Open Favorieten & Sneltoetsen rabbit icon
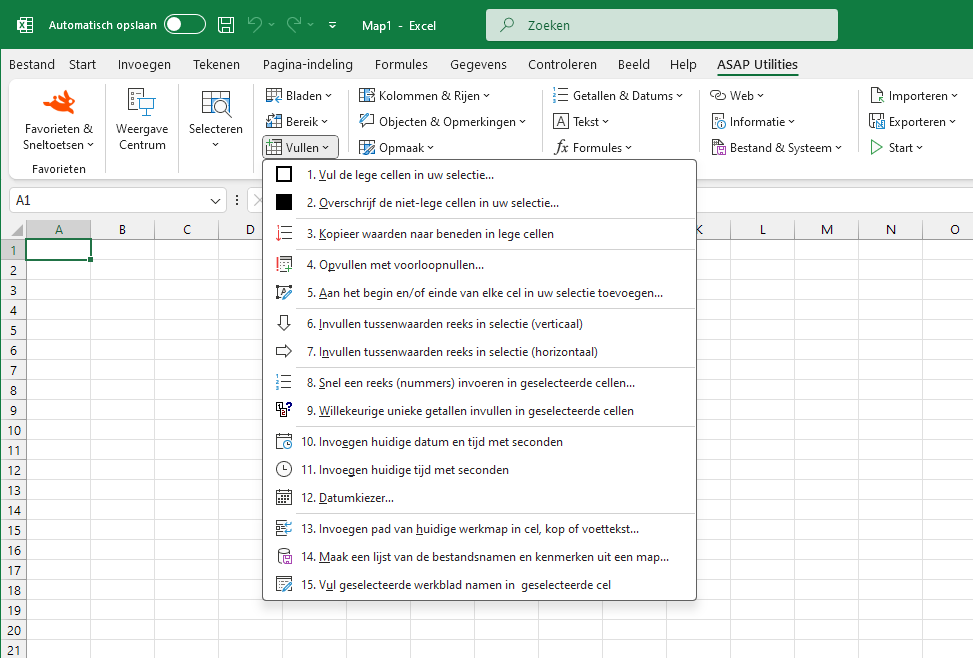 (59, 102)
